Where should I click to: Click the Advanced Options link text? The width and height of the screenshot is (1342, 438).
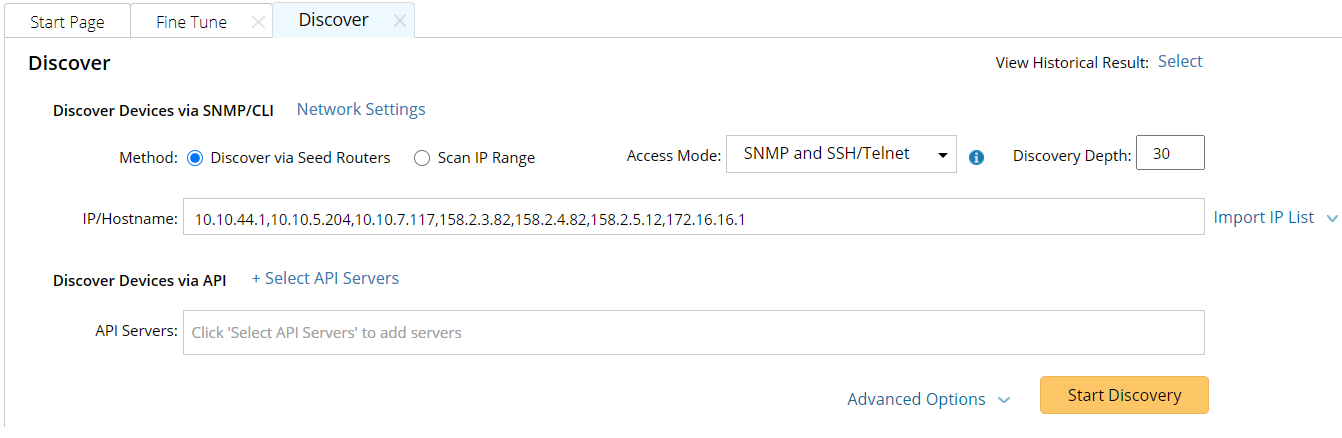pyautogui.click(x=916, y=399)
